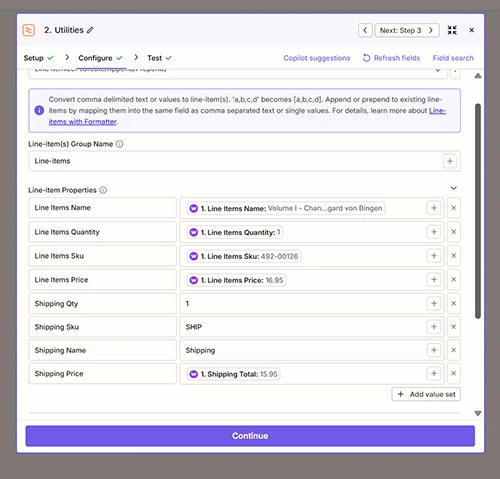Remove the Shipping Sku row

click(x=453, y=327)
